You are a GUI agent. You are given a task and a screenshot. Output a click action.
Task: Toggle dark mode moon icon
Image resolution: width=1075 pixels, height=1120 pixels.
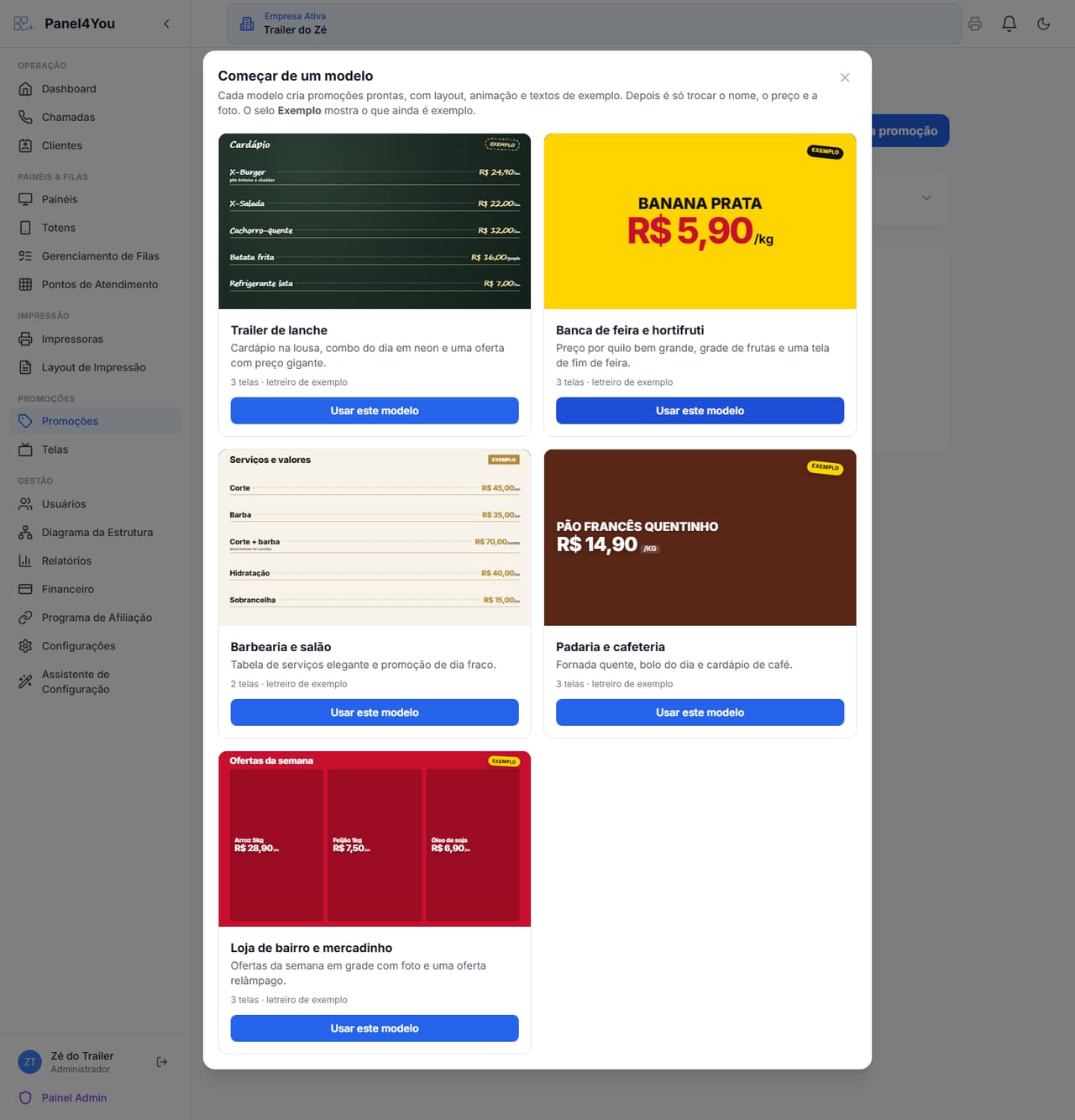click(1044, 24)
